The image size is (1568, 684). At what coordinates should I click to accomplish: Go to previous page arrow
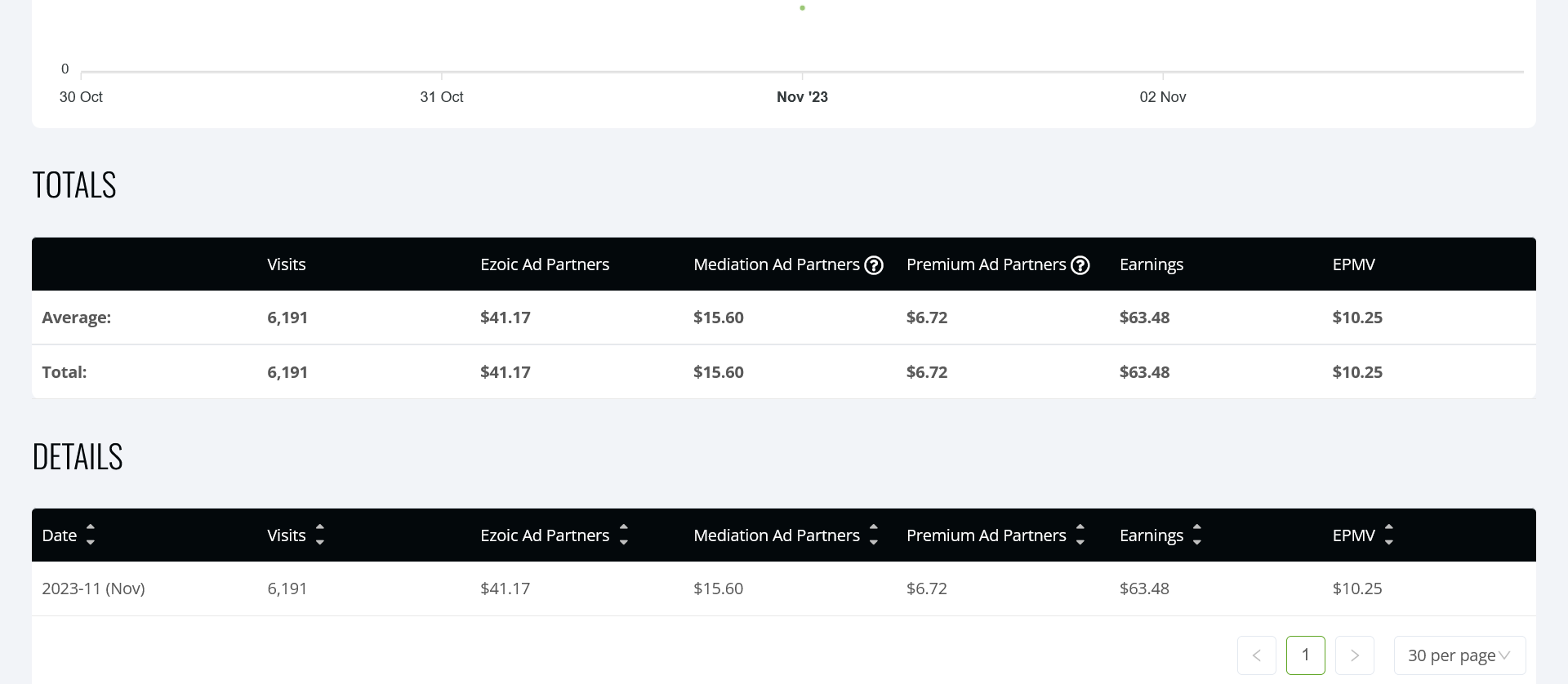(x=1257, y=655)
